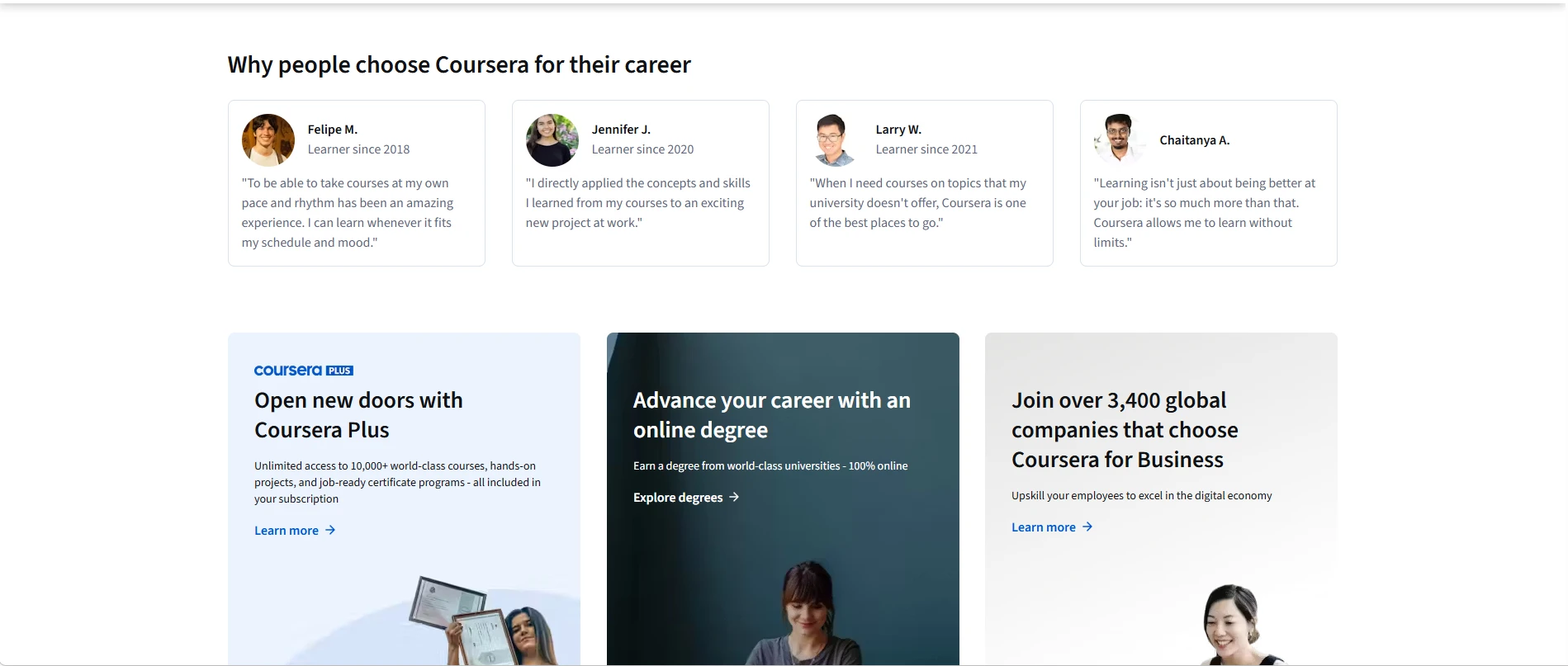Click the Advance your career heading
The height and width of the screenshot is (666, 1568).
pyautogui.click(x=771, y=414)
